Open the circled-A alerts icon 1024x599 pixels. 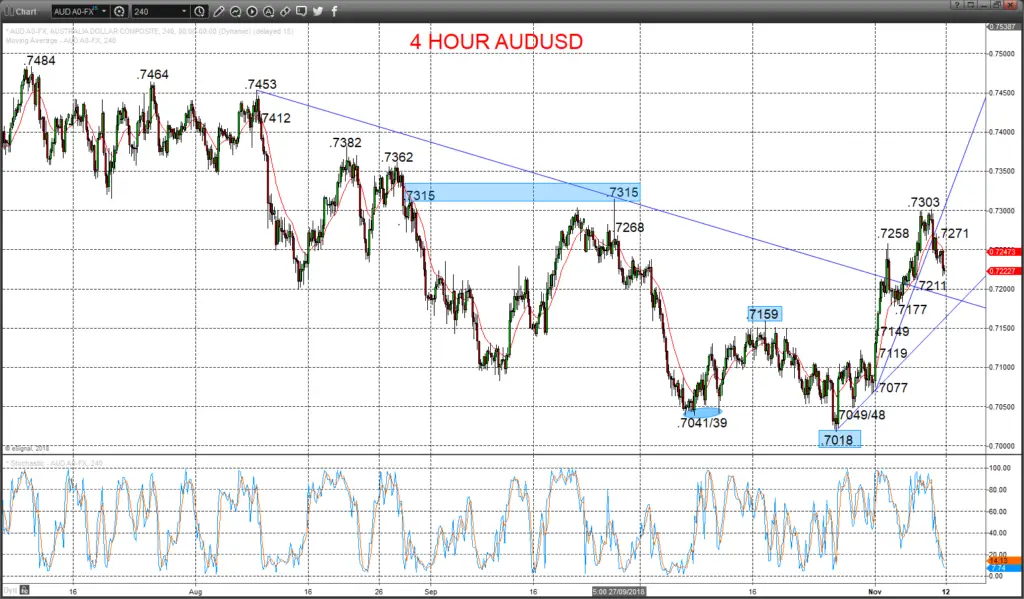(268, 11)
